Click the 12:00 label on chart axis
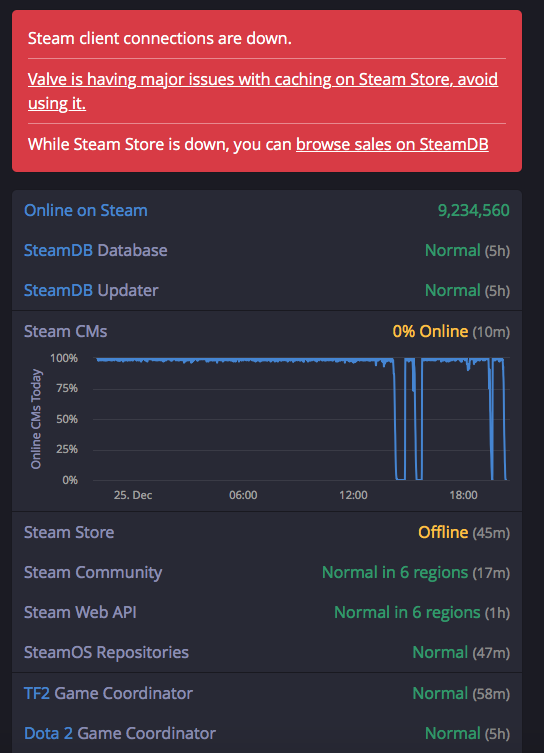The image size is (544, 753). click(353, 495)
